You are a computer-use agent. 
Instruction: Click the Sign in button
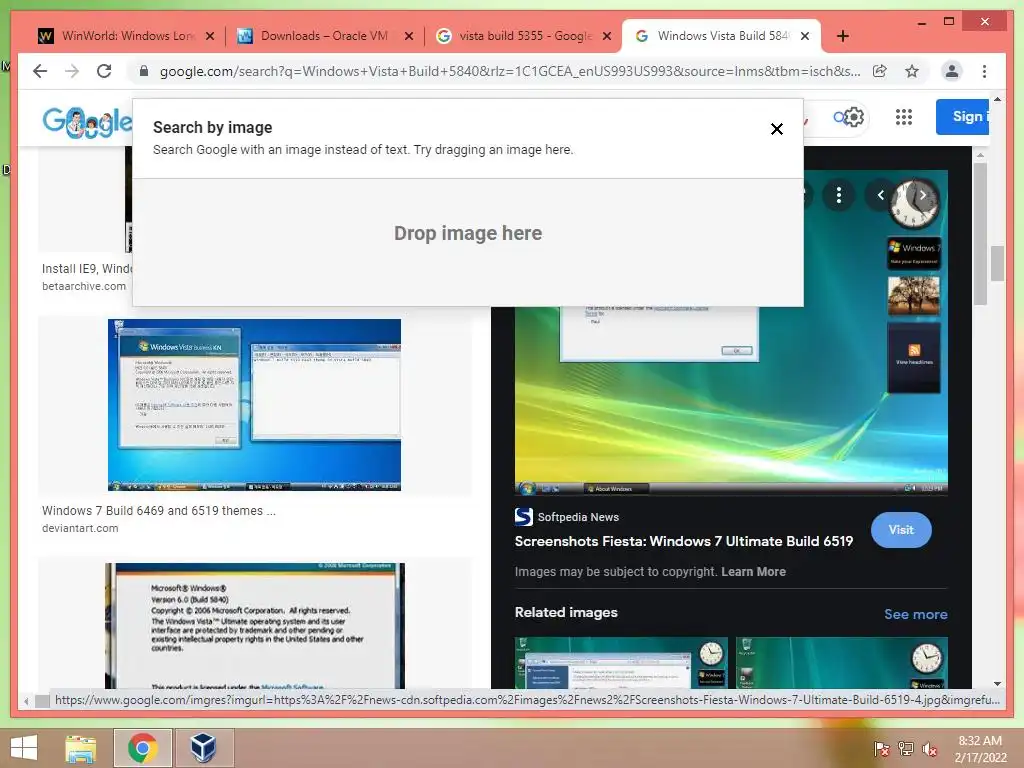point(963,117)
